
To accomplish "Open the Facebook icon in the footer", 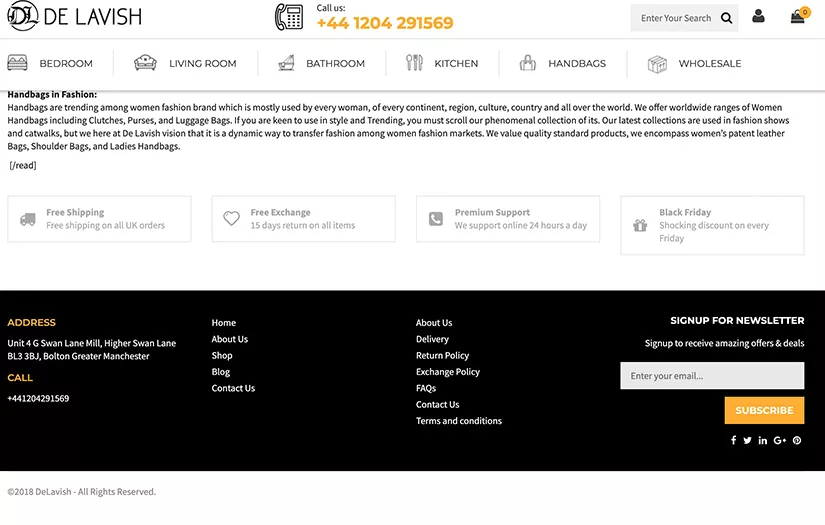I will coord(733,440).
